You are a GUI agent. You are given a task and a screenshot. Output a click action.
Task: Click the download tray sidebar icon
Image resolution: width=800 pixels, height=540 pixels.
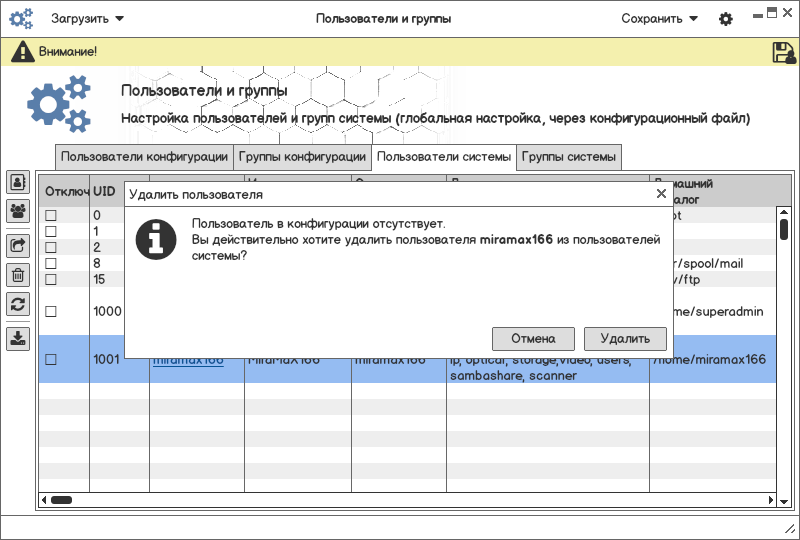pos(18,338)
